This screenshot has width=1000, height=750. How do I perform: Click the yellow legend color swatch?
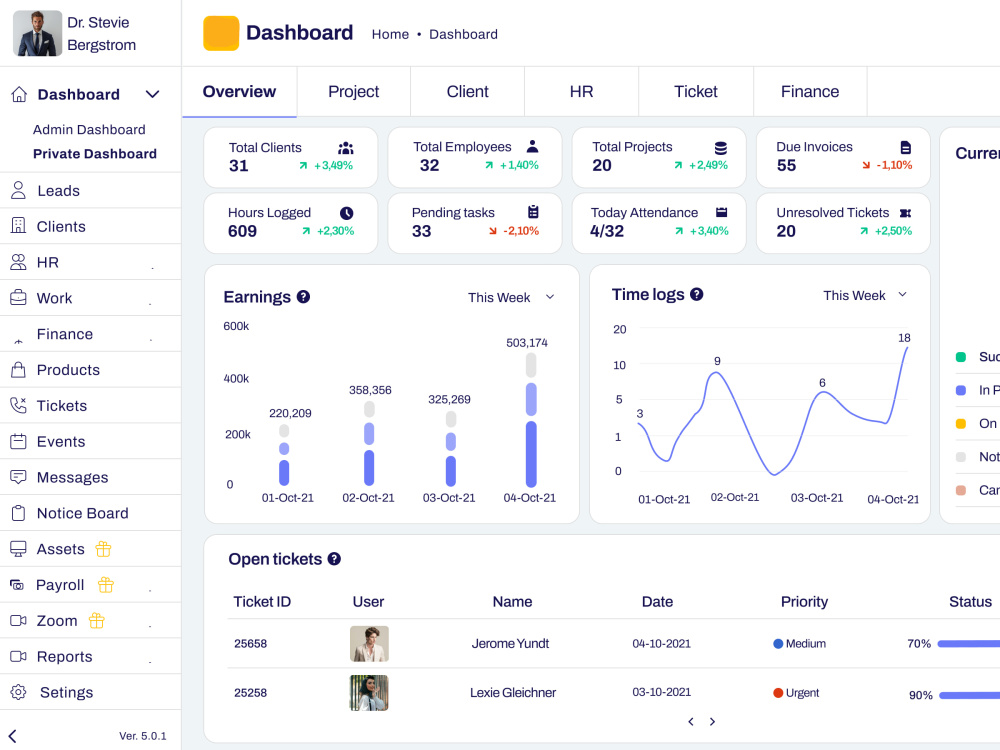tap(961, 423)
